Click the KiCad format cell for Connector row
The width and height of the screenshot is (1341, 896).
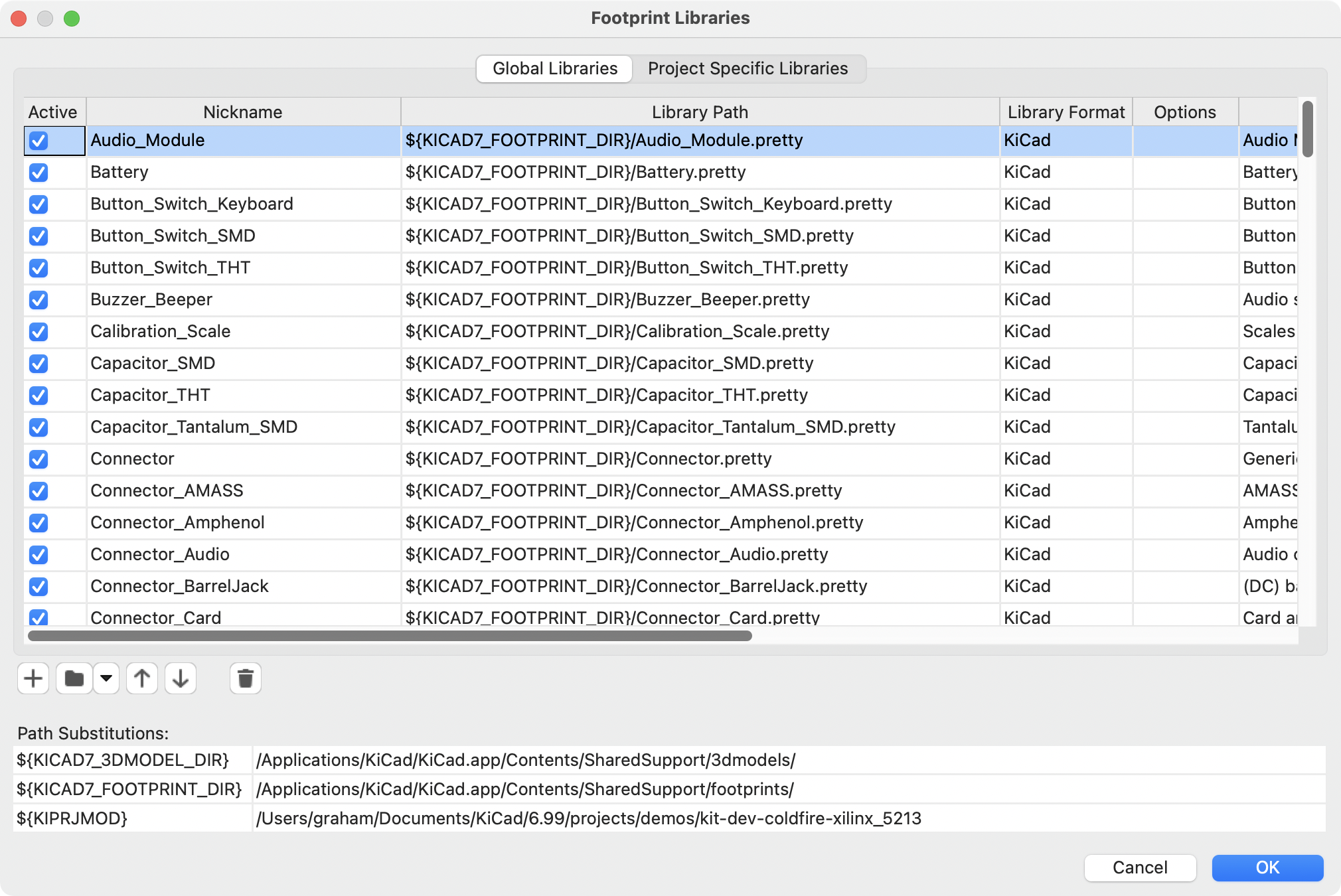[1066, 459]
